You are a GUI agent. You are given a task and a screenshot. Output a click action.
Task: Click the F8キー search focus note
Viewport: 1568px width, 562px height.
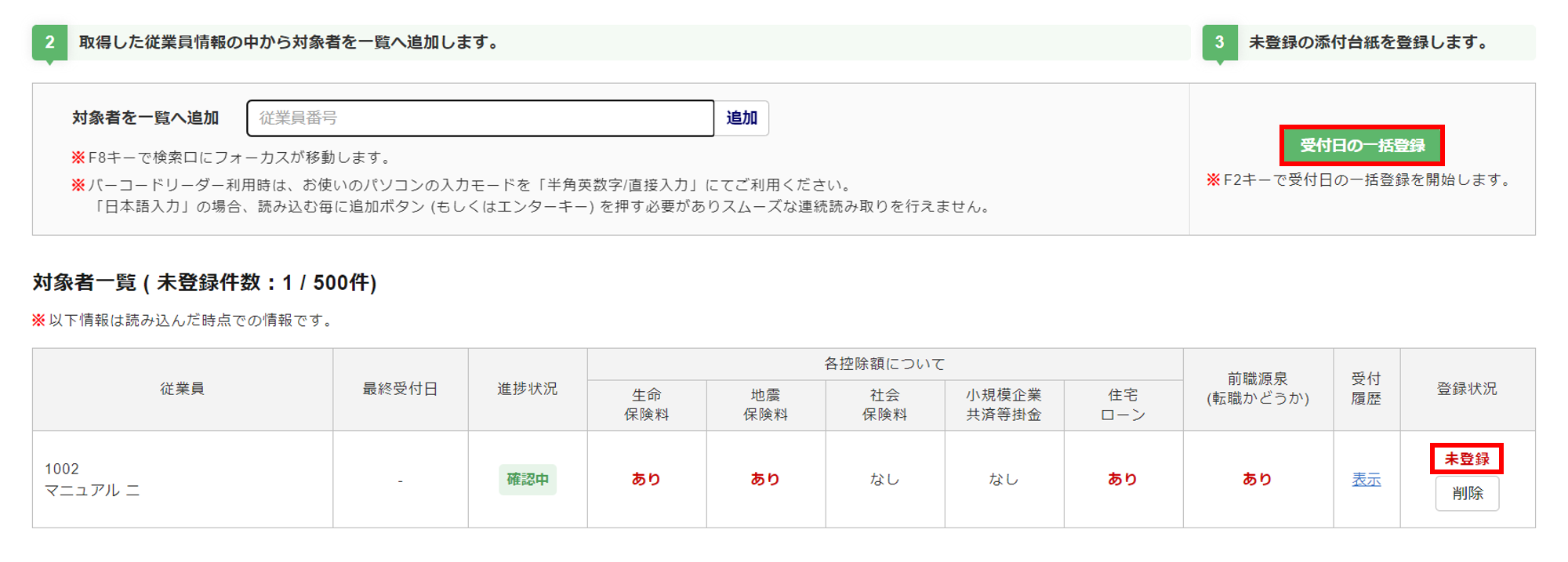click(232, 158)
